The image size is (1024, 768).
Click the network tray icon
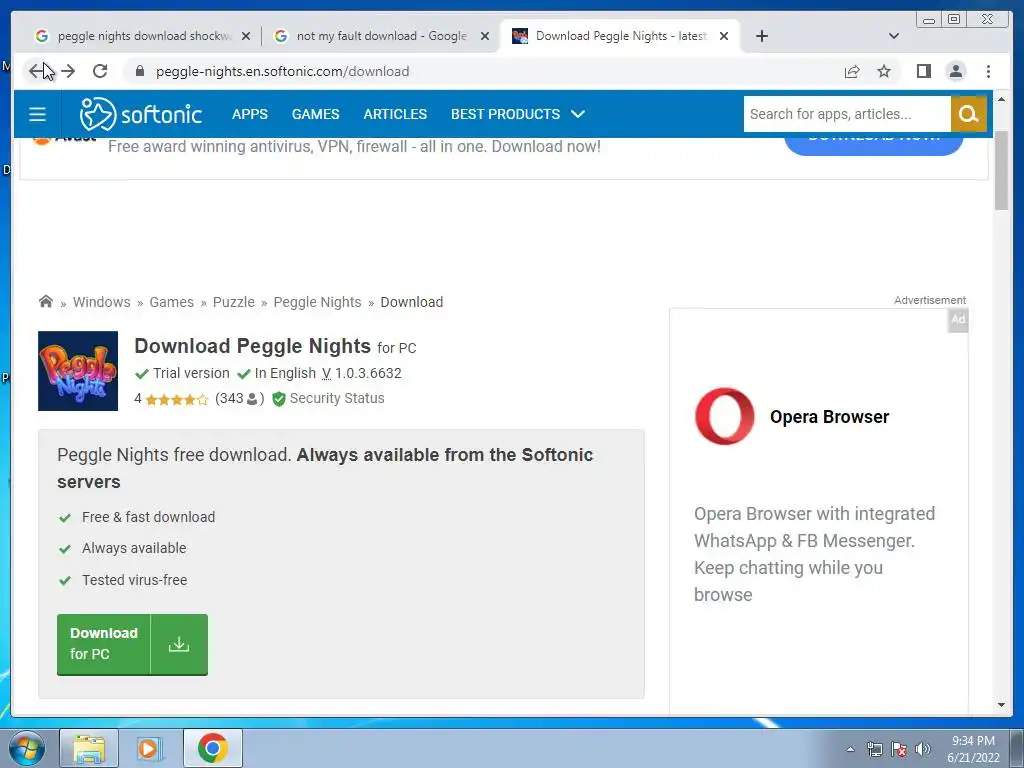click(x=874, y=749)
